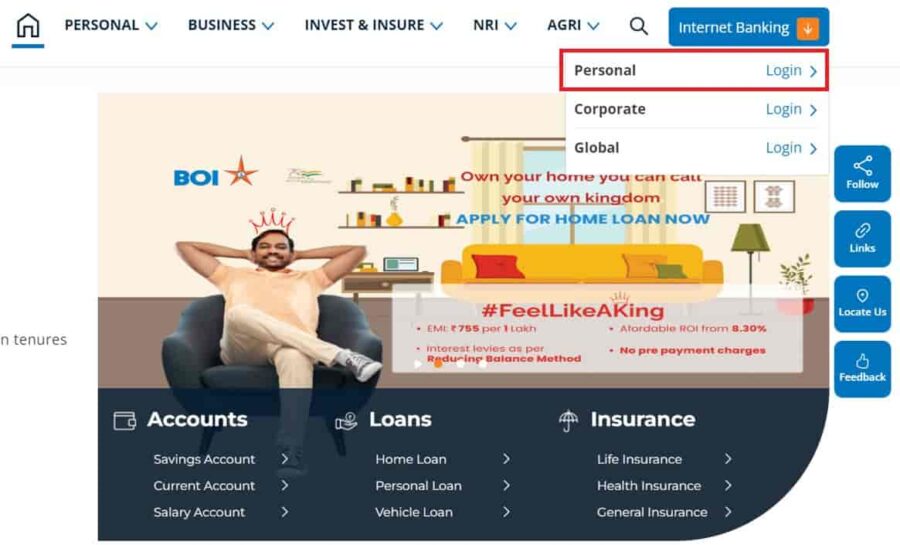The width and height of the screenshot is (900, 545).
Task: Click the Locate Us pin icon
Action: (862, 295)
